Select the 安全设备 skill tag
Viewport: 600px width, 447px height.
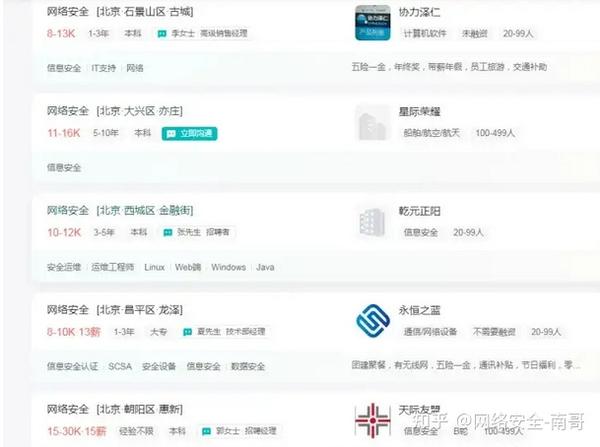[x=159, y=366]
